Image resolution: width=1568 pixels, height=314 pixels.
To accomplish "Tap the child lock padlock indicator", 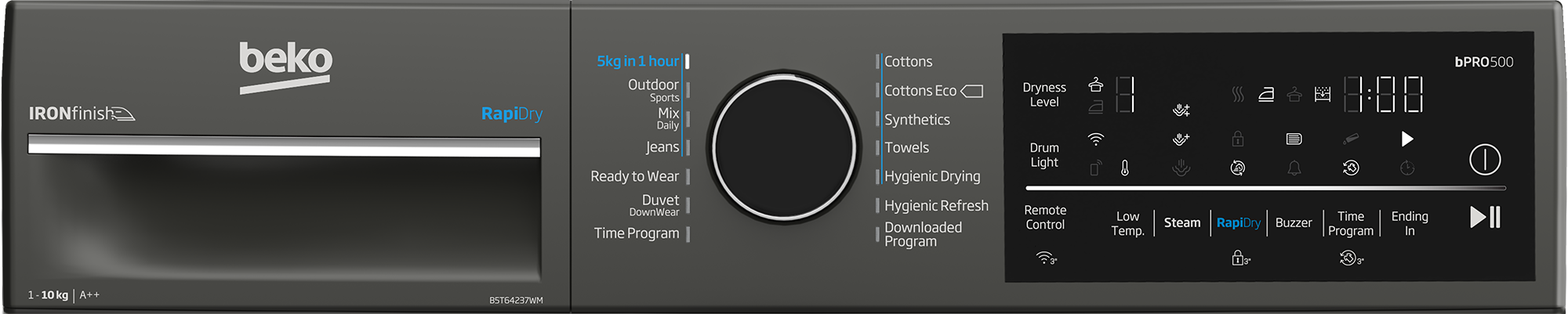I will click(1237, 139).
